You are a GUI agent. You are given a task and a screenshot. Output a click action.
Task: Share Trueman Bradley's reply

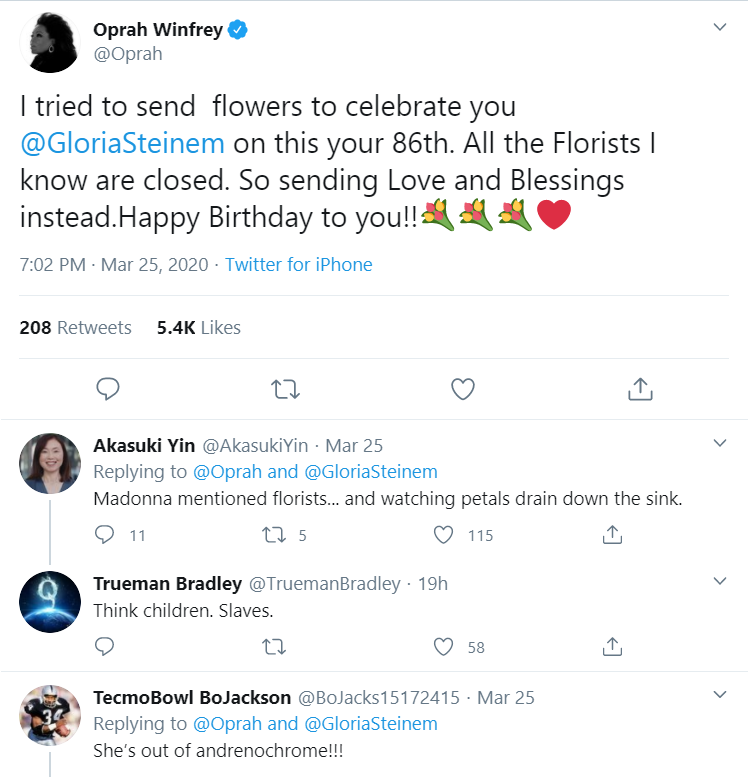click(x=613, y=647)
